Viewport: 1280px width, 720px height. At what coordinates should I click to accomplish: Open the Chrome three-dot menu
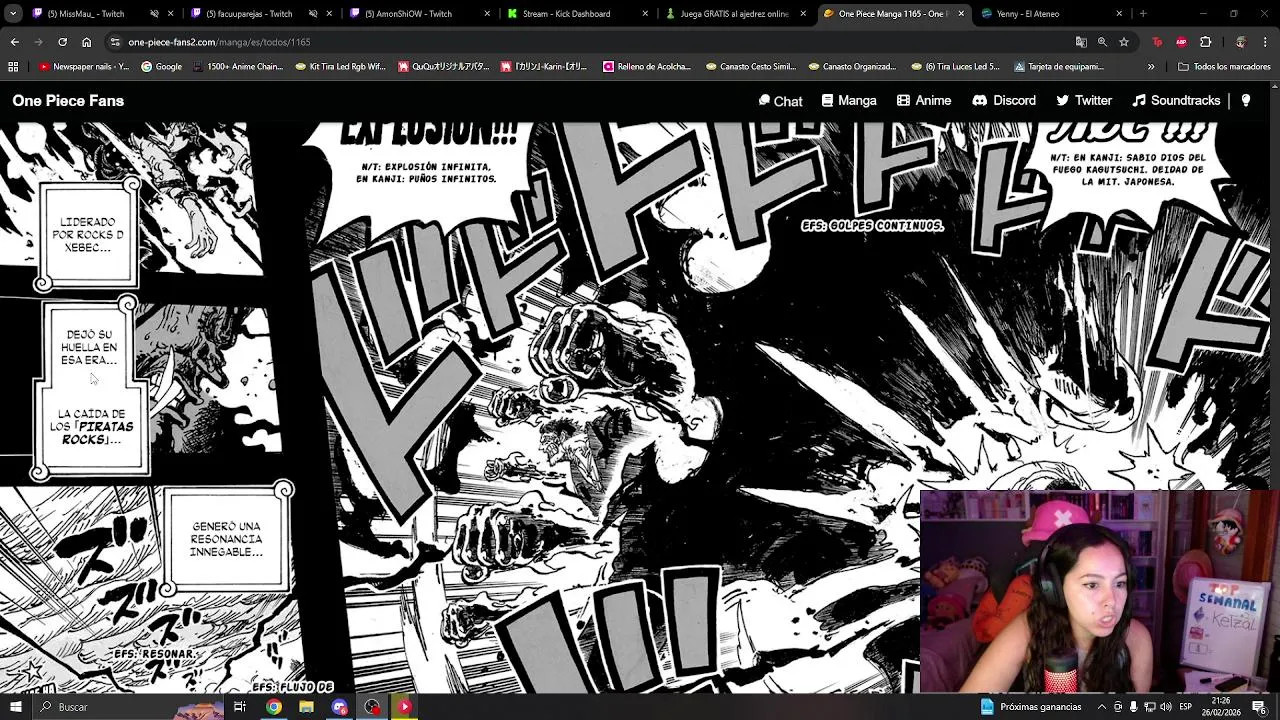(x=1265, y=42)
